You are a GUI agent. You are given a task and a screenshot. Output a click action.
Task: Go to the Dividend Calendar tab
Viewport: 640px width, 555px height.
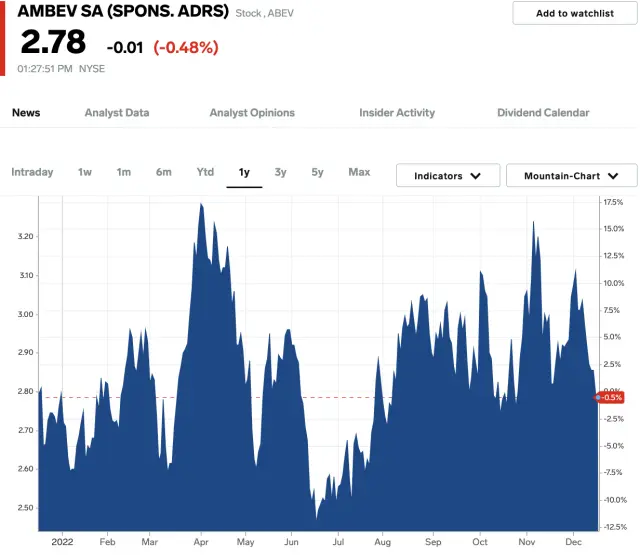click(543, 113)
